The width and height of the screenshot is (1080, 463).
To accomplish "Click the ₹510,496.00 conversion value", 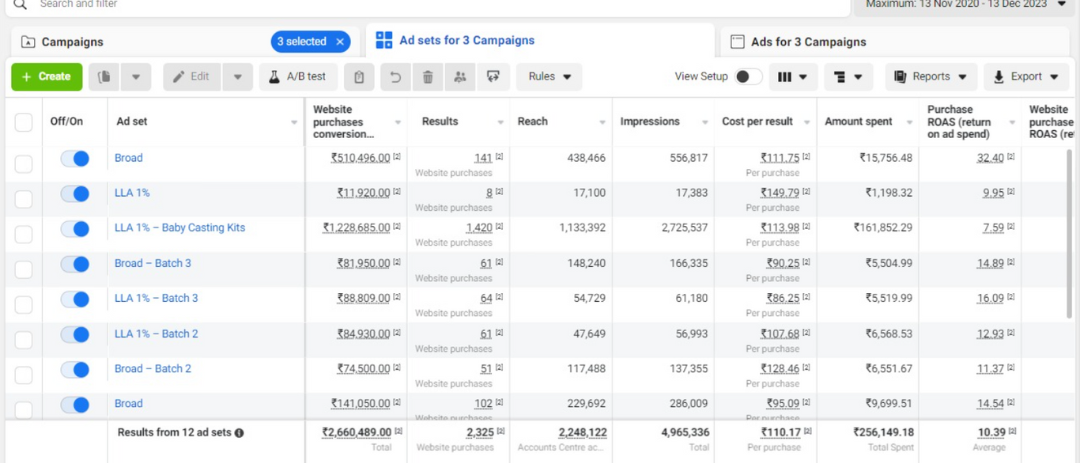I will click(360, 158).
